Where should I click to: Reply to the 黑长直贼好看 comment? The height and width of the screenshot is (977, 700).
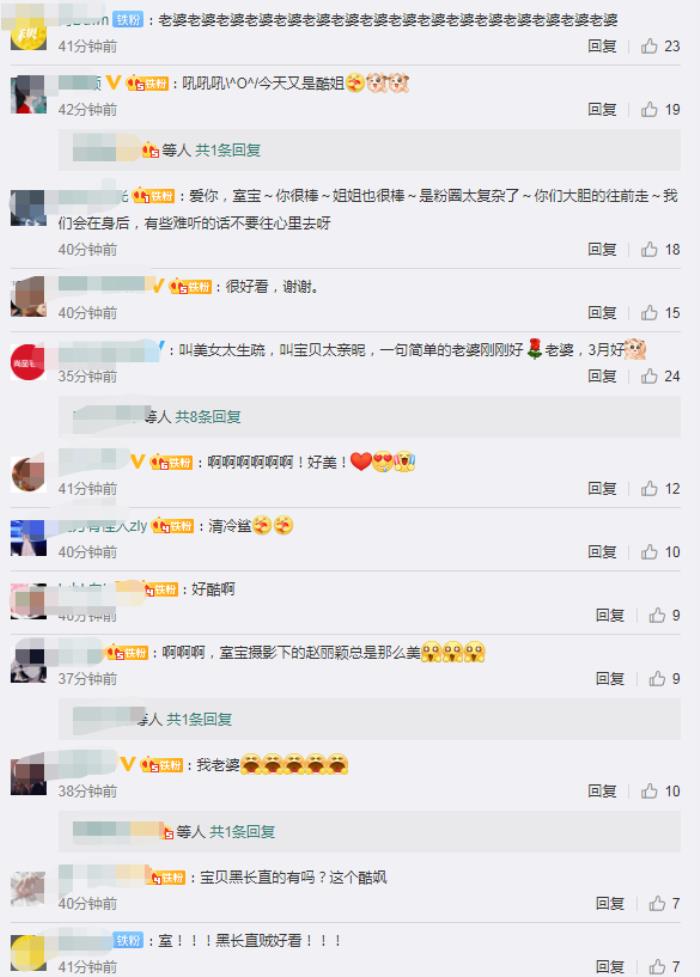610,967
